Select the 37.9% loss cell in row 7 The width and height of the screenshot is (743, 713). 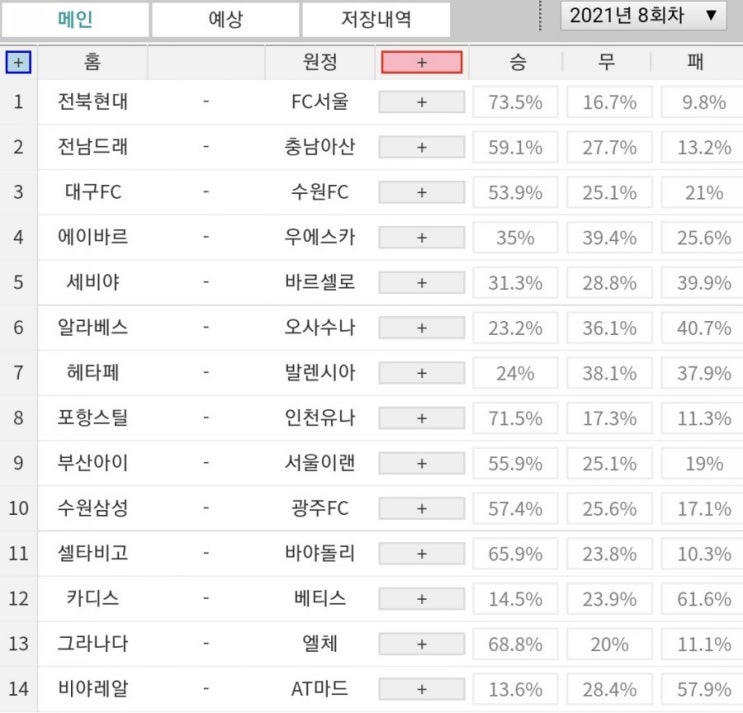tap(703, 373)
